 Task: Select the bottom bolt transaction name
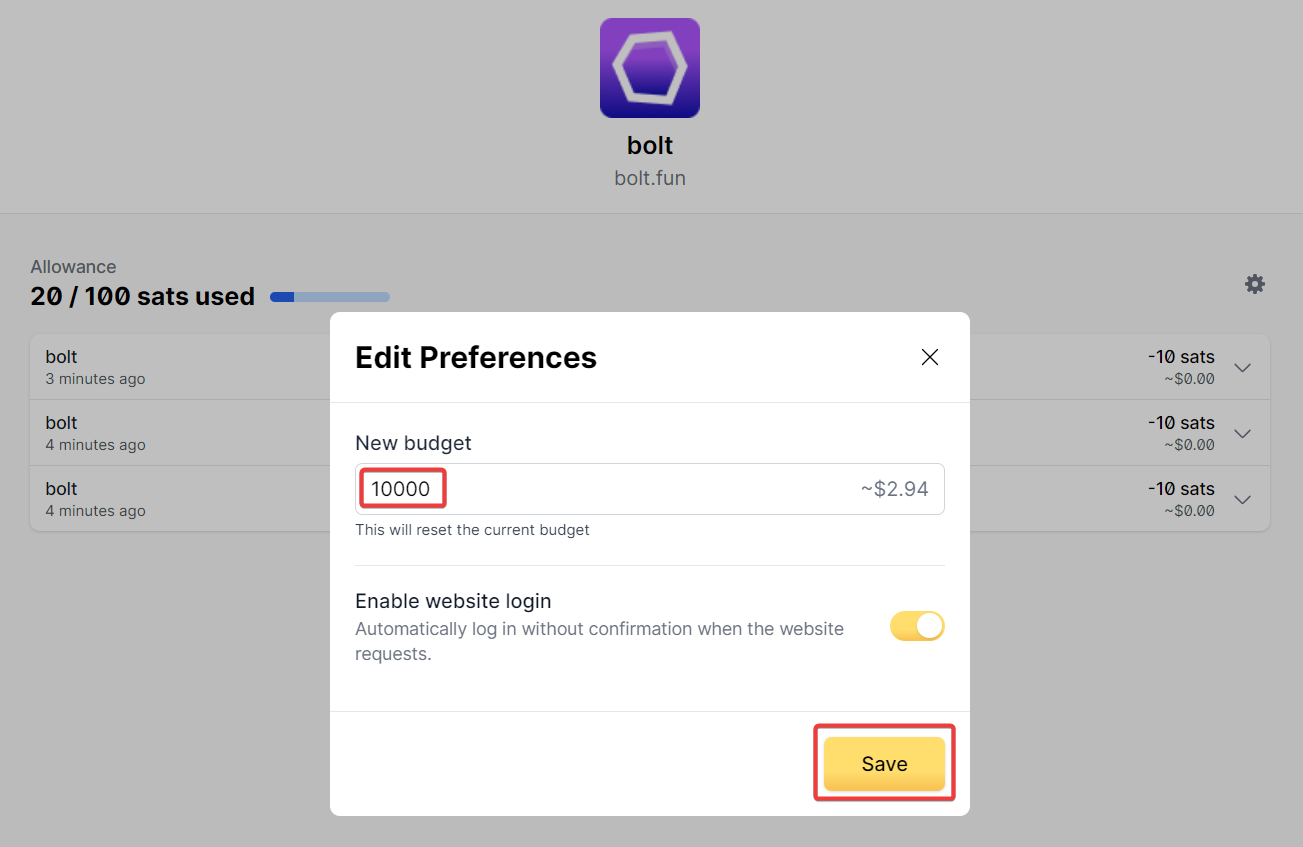click(x=61, y=489)
